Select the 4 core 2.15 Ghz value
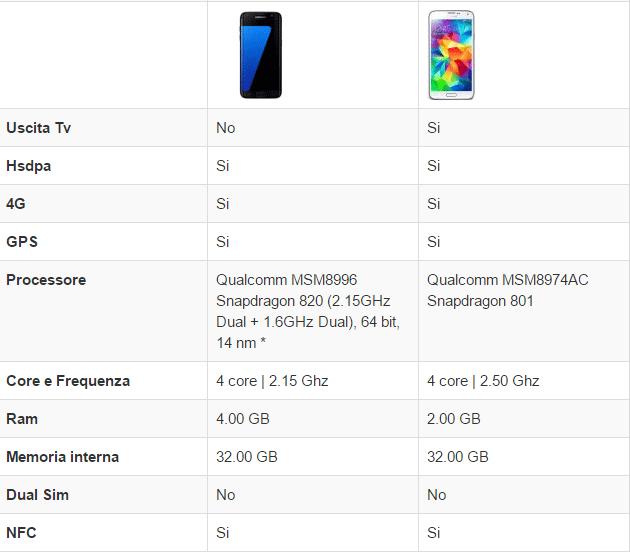Screen dimensions: 630x553 coord(272,381)
